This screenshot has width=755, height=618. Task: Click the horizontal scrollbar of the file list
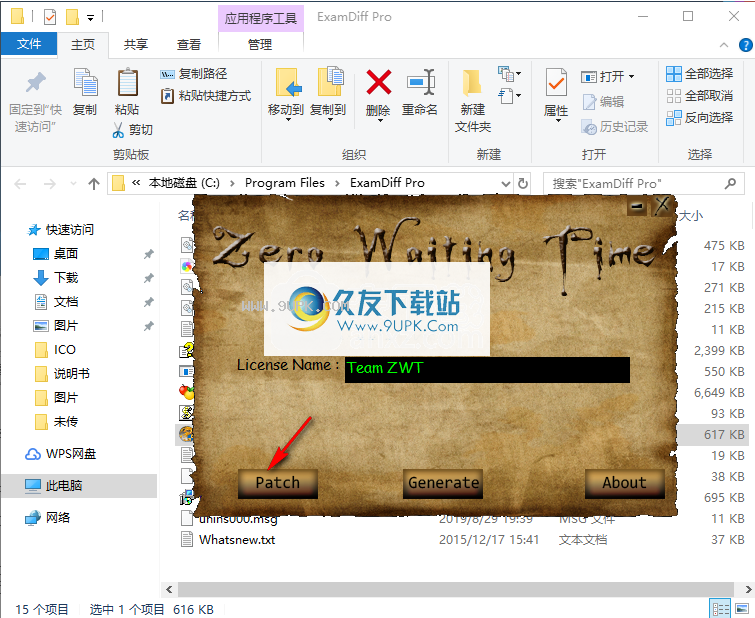pyautogui.click(x=456, y=589)
